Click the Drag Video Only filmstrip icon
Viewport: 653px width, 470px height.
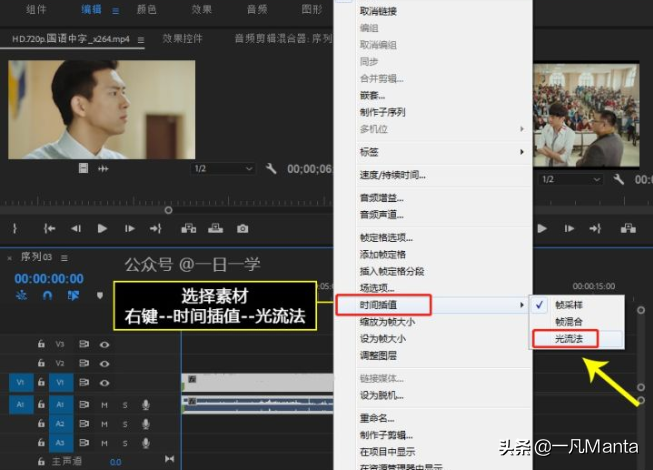(x=83, y=168)
